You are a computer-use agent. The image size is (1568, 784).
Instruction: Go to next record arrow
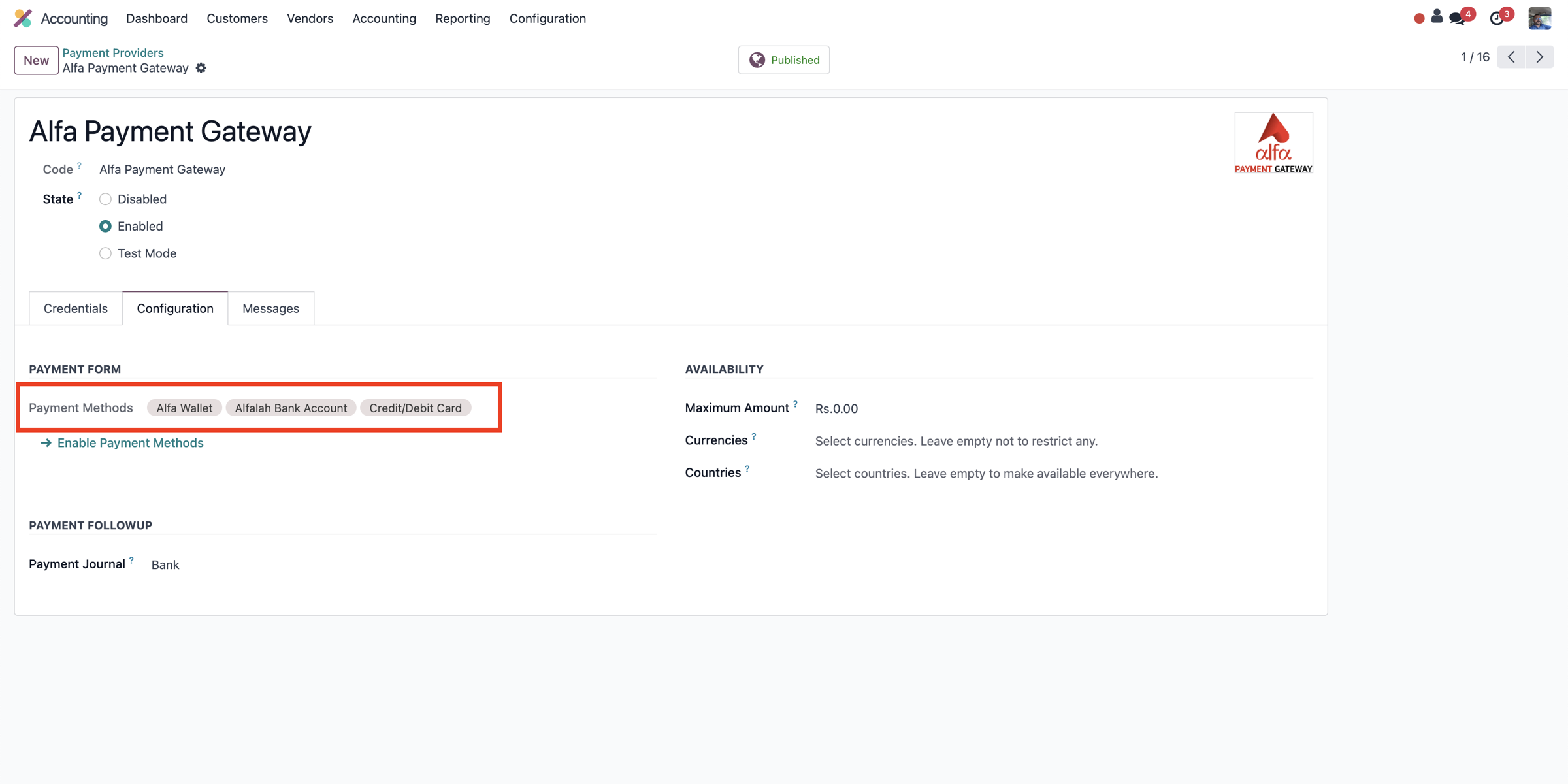pos(1540,57)
